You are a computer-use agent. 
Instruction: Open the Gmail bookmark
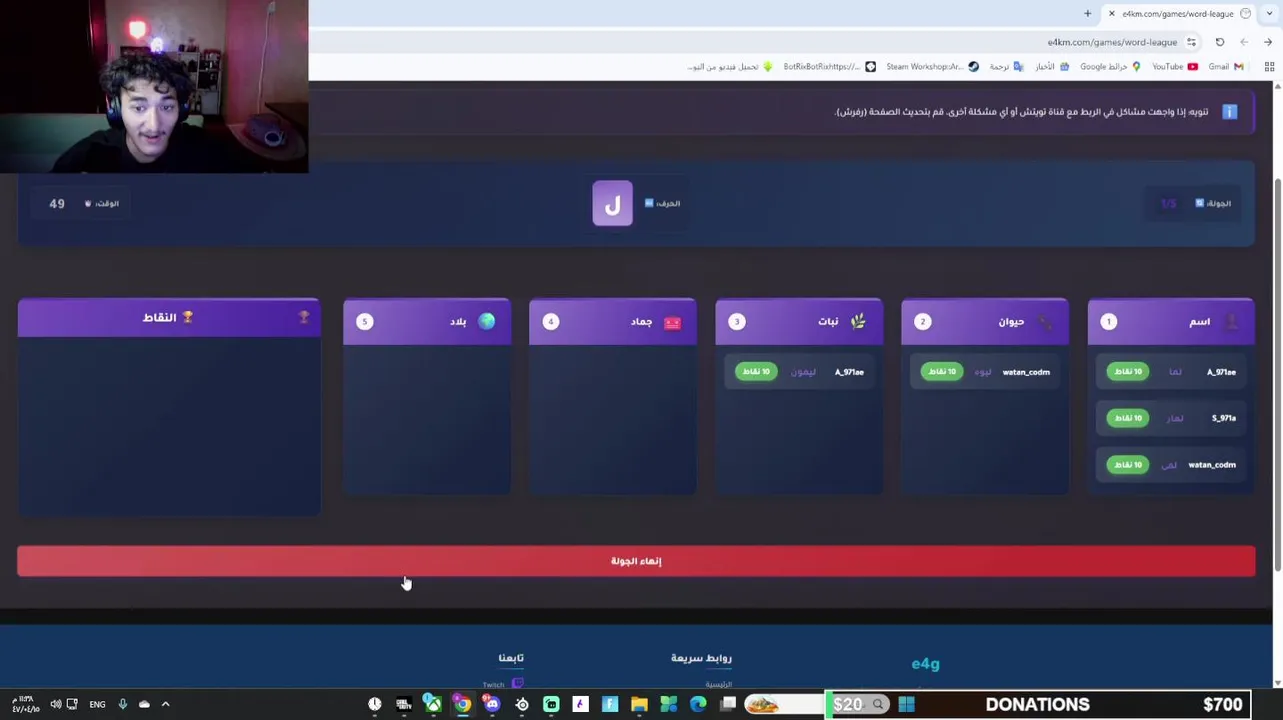click(1226, 67)
